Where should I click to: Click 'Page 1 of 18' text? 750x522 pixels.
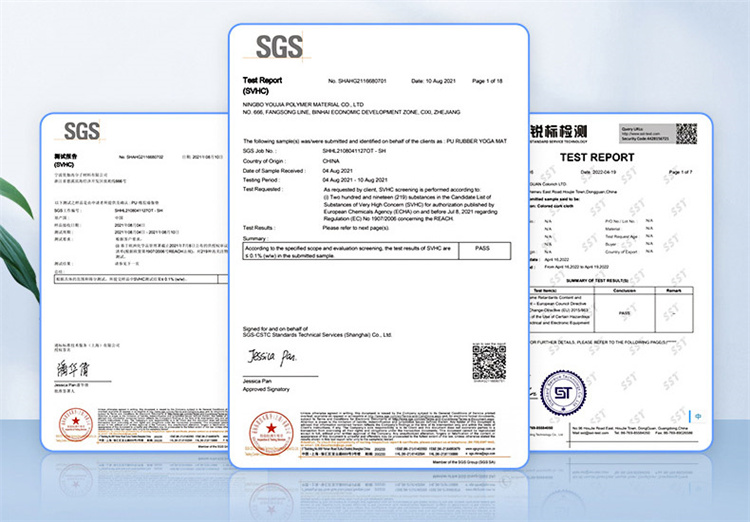pos(487,81)
